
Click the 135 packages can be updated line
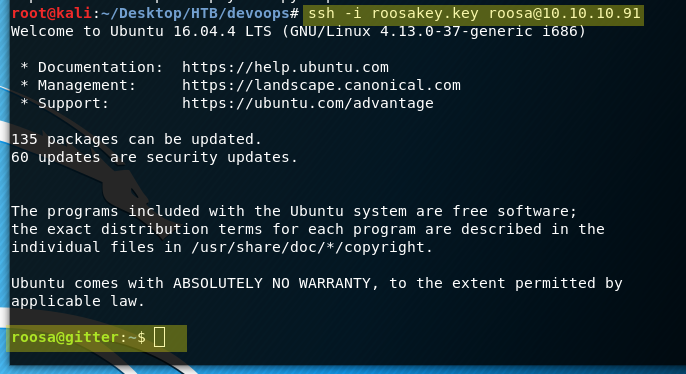point(136,140)
